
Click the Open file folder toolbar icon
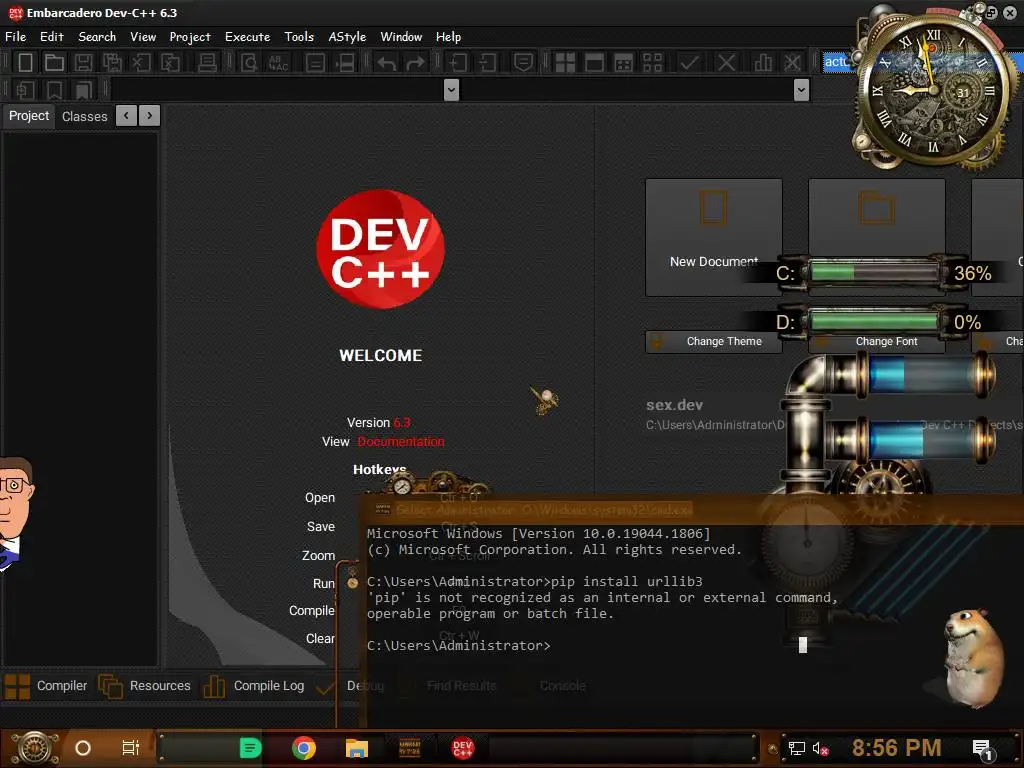click(54, 63)
